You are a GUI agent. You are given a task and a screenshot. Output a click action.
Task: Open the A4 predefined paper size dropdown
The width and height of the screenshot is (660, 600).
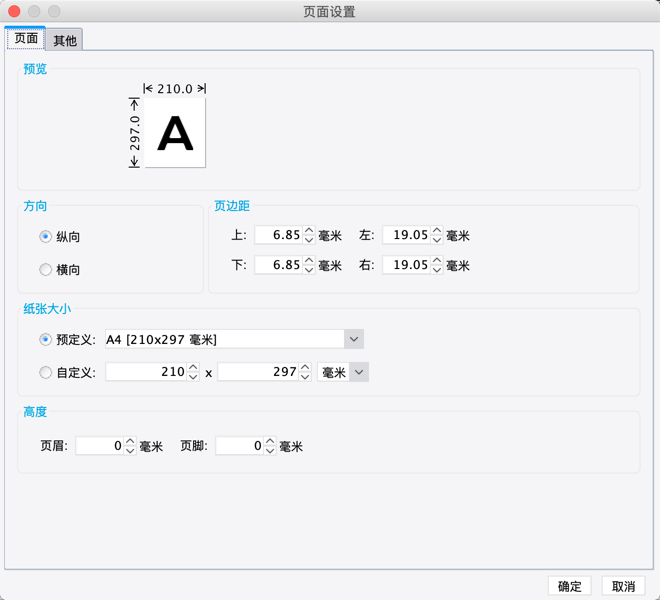point(234,339)
